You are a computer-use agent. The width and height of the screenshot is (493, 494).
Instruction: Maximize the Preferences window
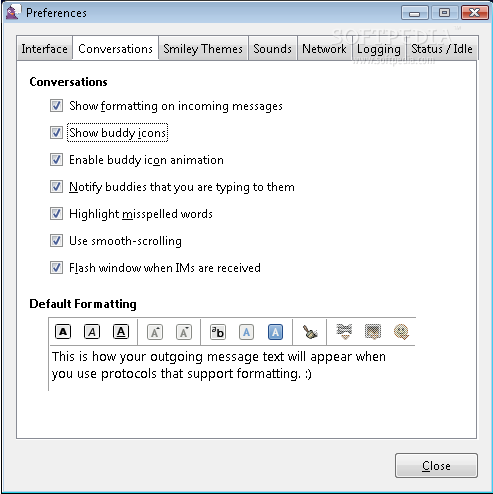444,13
